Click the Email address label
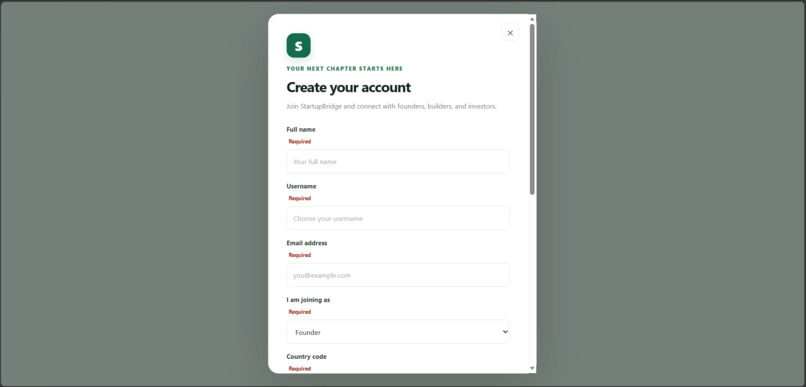 (306, 243)
